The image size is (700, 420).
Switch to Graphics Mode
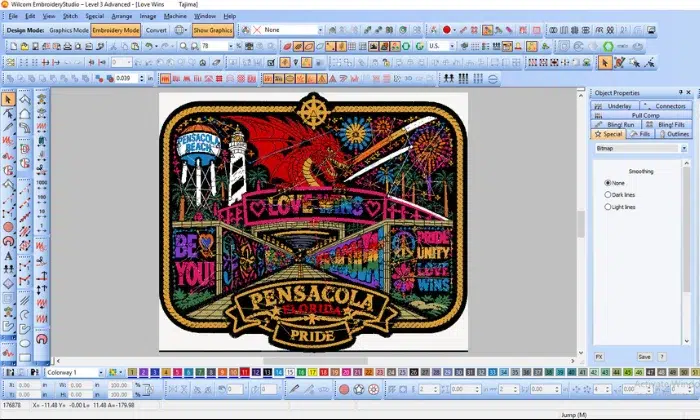69,30
